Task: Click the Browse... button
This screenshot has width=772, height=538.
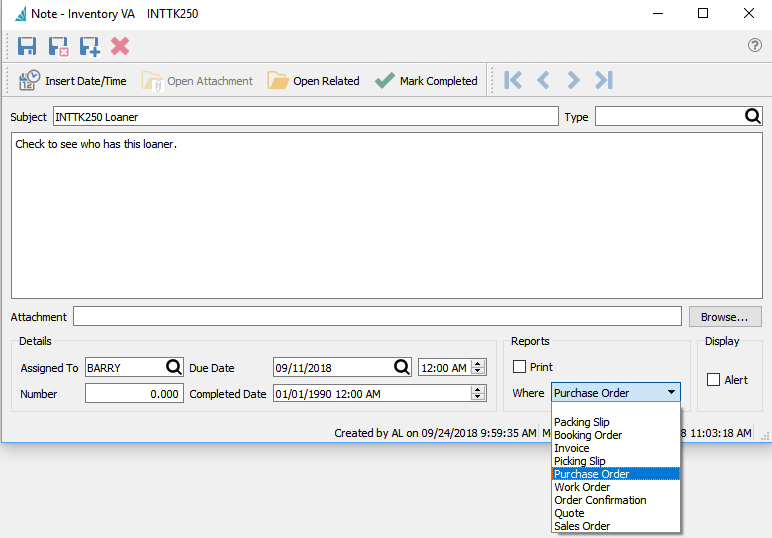Action: coord(725,317)
